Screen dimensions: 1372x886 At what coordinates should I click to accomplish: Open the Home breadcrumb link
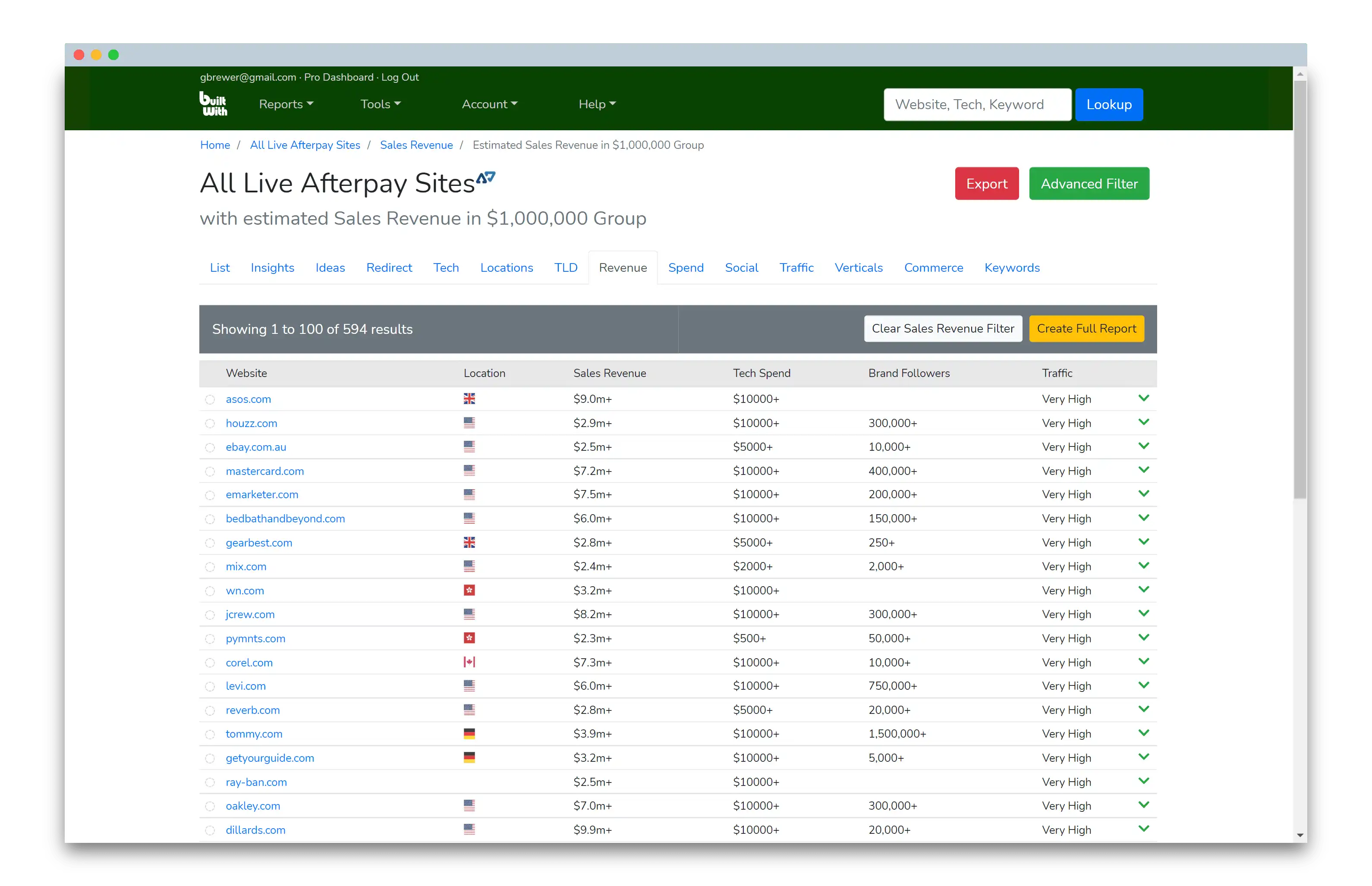[215, 145]
